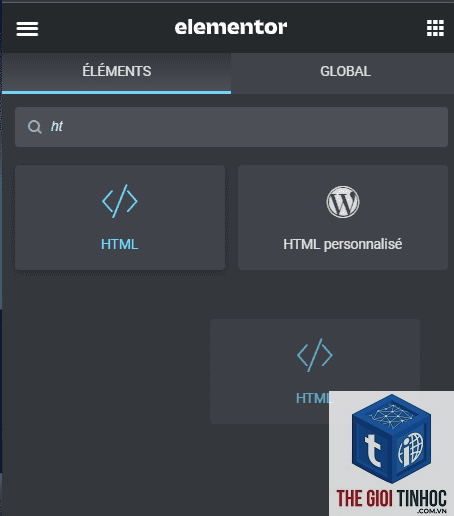Select the HTML personnalisé WordPress widget
Image resolution: width=454 pixels, height=516 pixels.
click(x=343, y=217)
